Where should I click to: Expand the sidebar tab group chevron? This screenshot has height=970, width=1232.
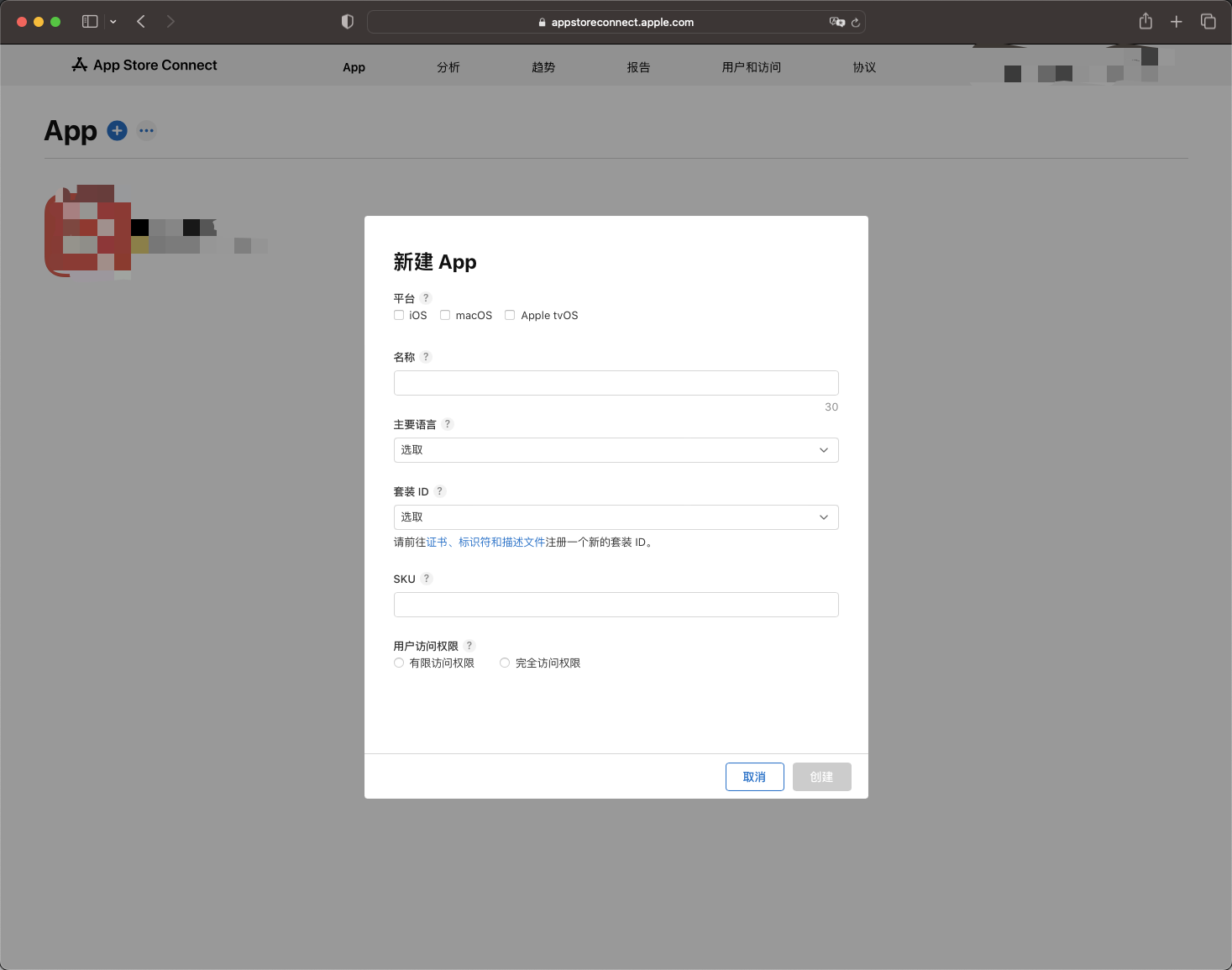113,22
